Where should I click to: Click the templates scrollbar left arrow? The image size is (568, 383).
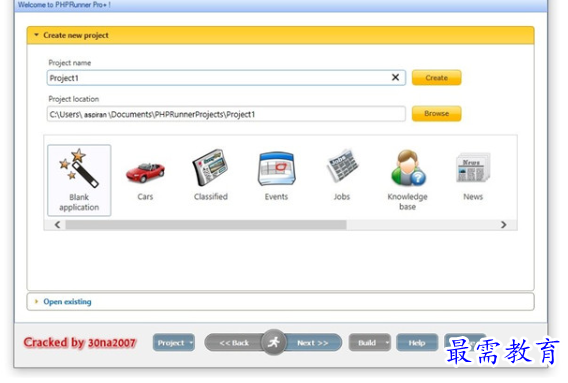[x=57, y=225]
